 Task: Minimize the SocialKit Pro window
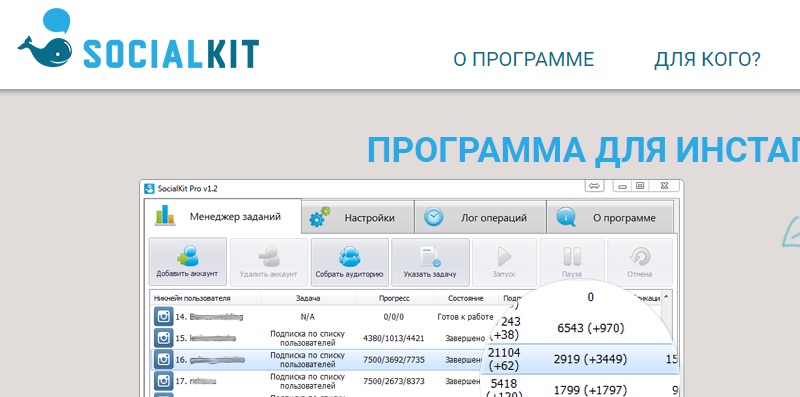pyautogui.click(x=622, y=186)
